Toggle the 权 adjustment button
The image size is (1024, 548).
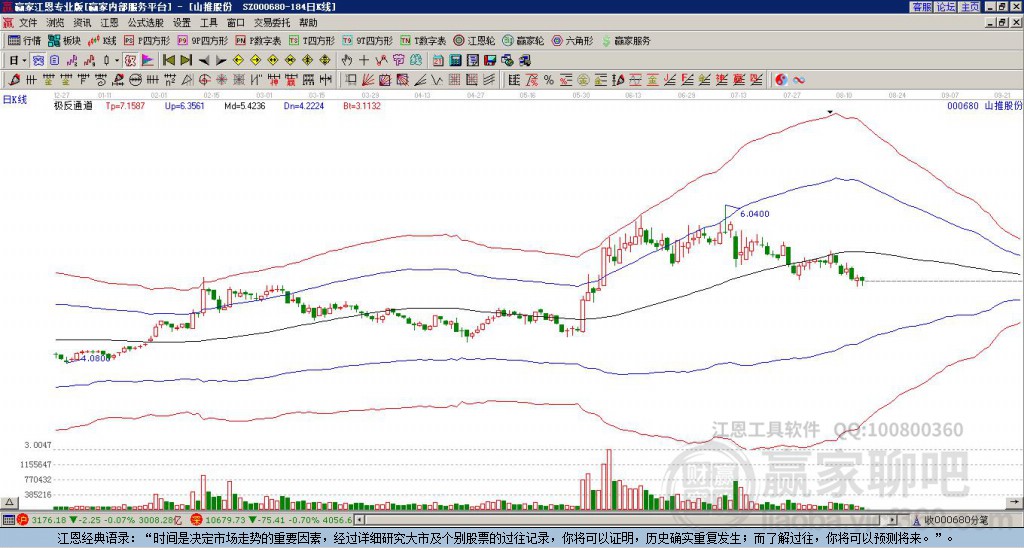click(x=130, y=61)
